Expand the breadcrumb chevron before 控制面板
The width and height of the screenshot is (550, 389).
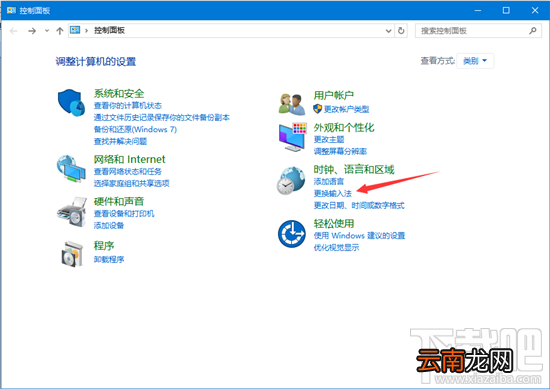click(x=86, y=31)
